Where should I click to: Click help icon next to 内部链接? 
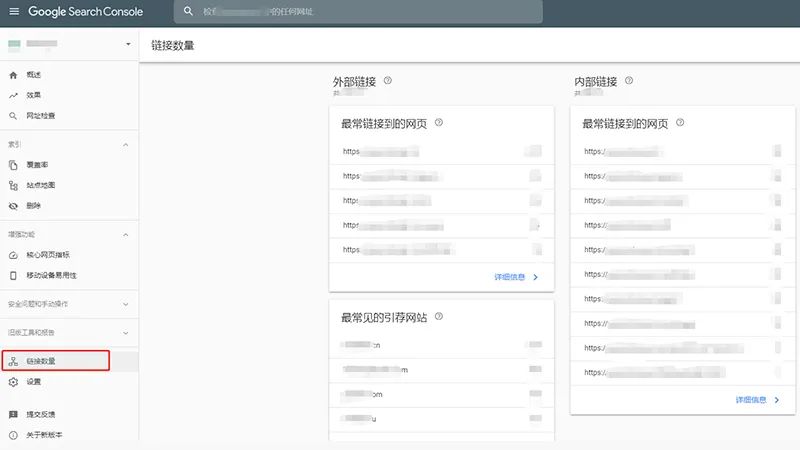tap(629, 80)
